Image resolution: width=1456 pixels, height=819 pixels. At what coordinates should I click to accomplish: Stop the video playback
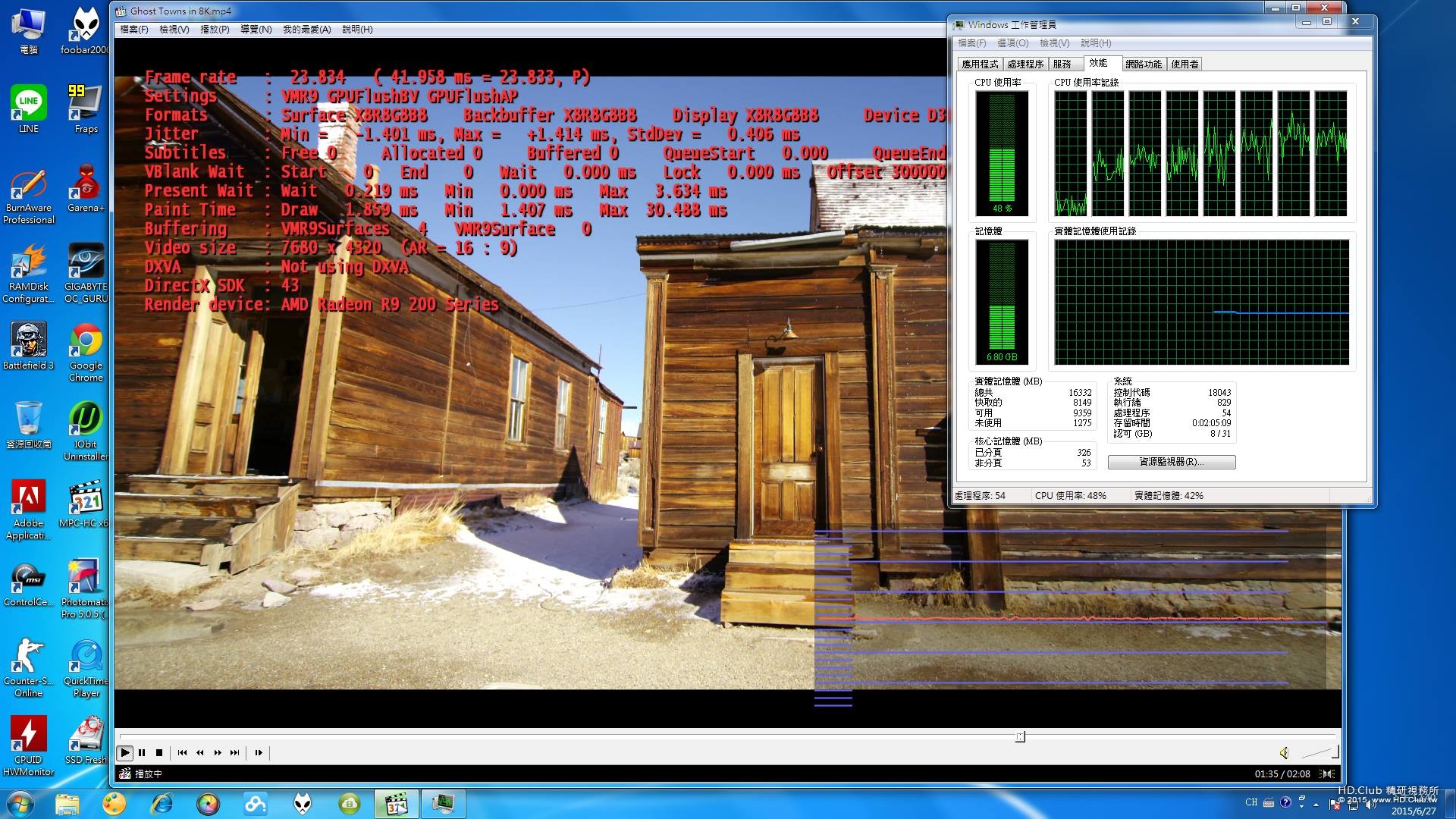pos(159,753)
